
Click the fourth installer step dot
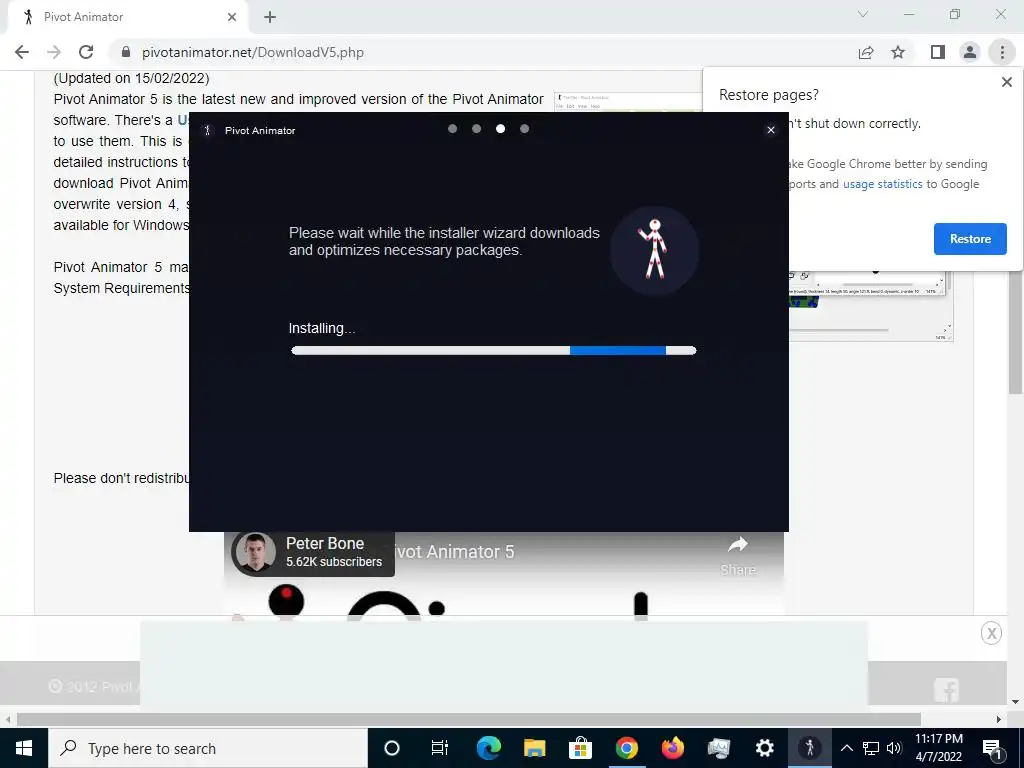click(x=524, y=129)
